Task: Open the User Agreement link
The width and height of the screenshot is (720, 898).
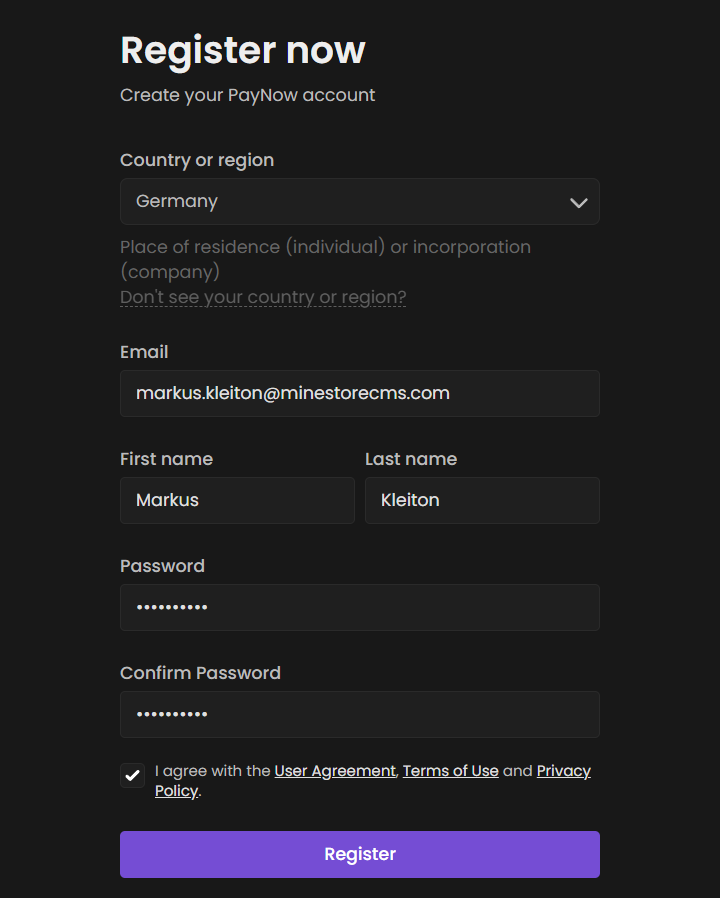Action: click(x=335, y=771)
